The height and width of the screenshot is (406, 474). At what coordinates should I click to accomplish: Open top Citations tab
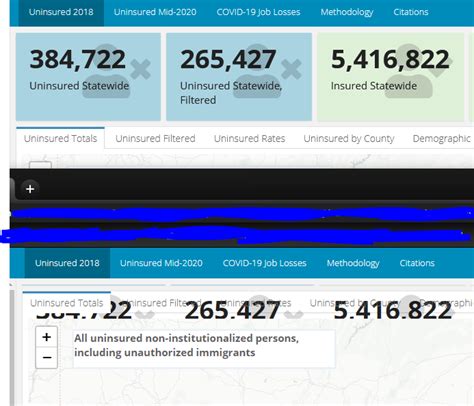pos(411,12)
